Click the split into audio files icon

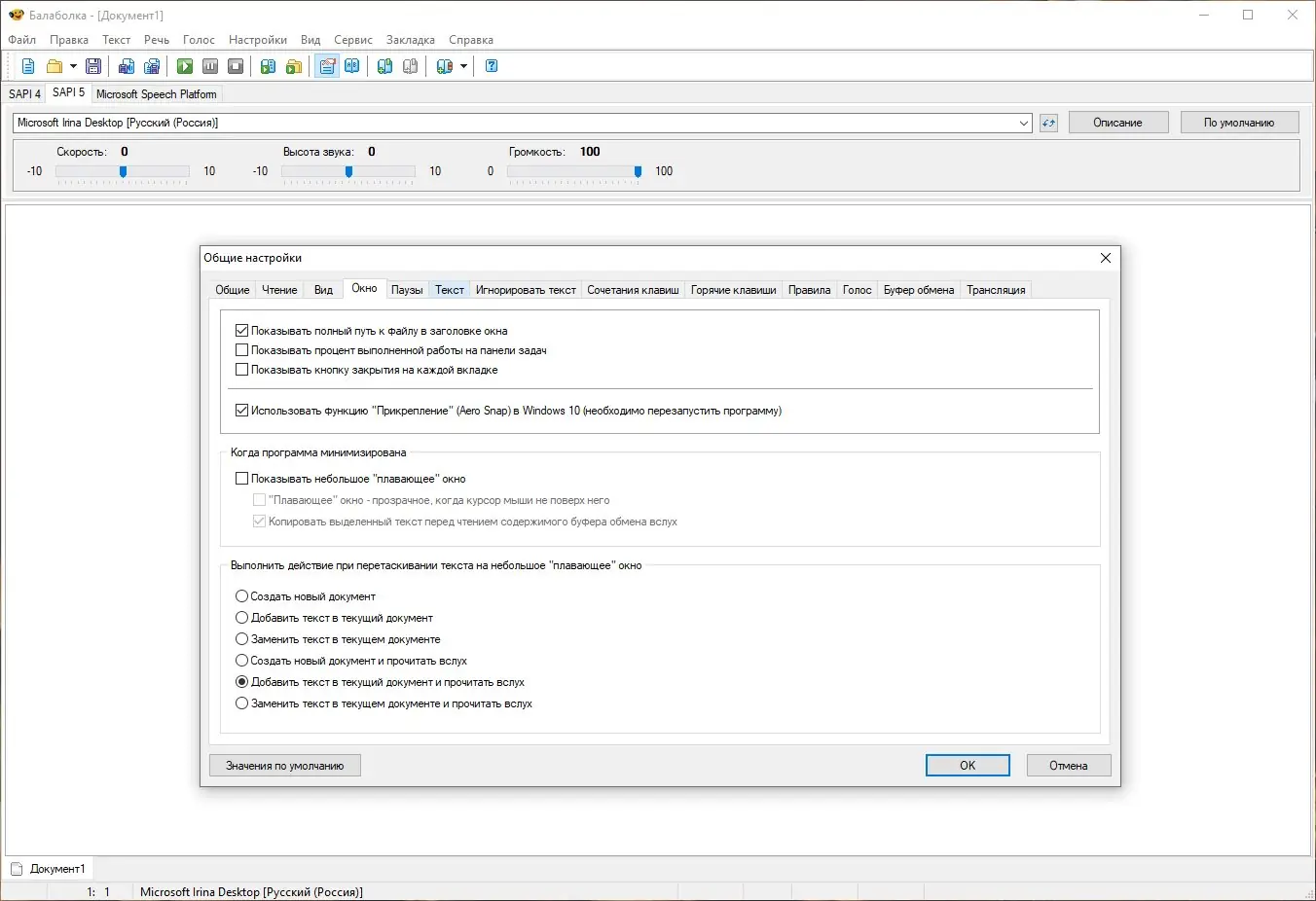pyautogui.click(x=152, y=66)
